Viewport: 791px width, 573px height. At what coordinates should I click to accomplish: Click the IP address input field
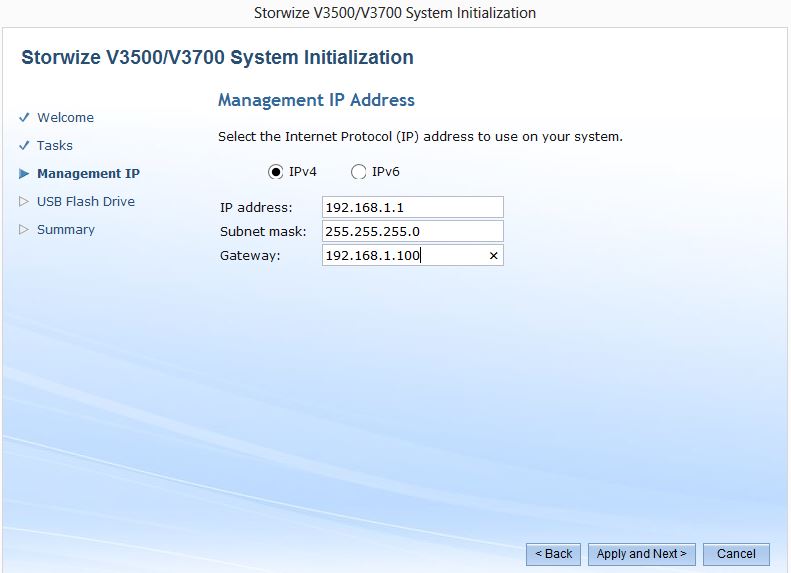[413, 207]
